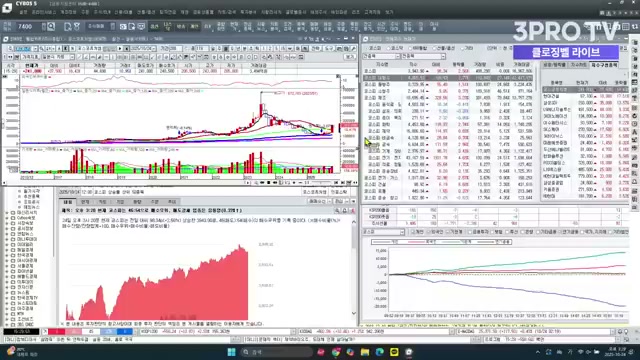Open the 추이 tab in the news pane
Screen dimensions: 640x360
pyautogui.click(x=172, y=202)
